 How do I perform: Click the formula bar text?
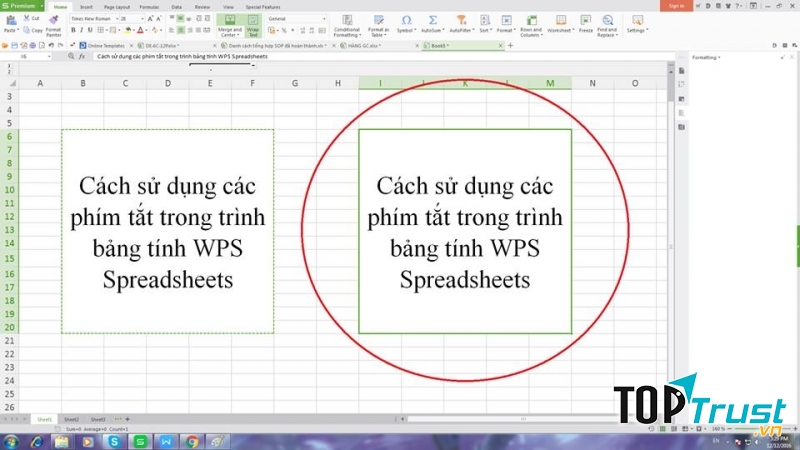click(182, 56)
